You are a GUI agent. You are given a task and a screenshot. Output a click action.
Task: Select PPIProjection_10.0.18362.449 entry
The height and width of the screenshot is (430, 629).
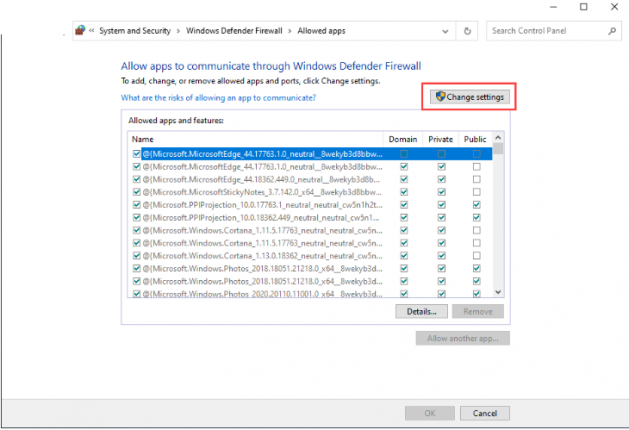(261, 218)
